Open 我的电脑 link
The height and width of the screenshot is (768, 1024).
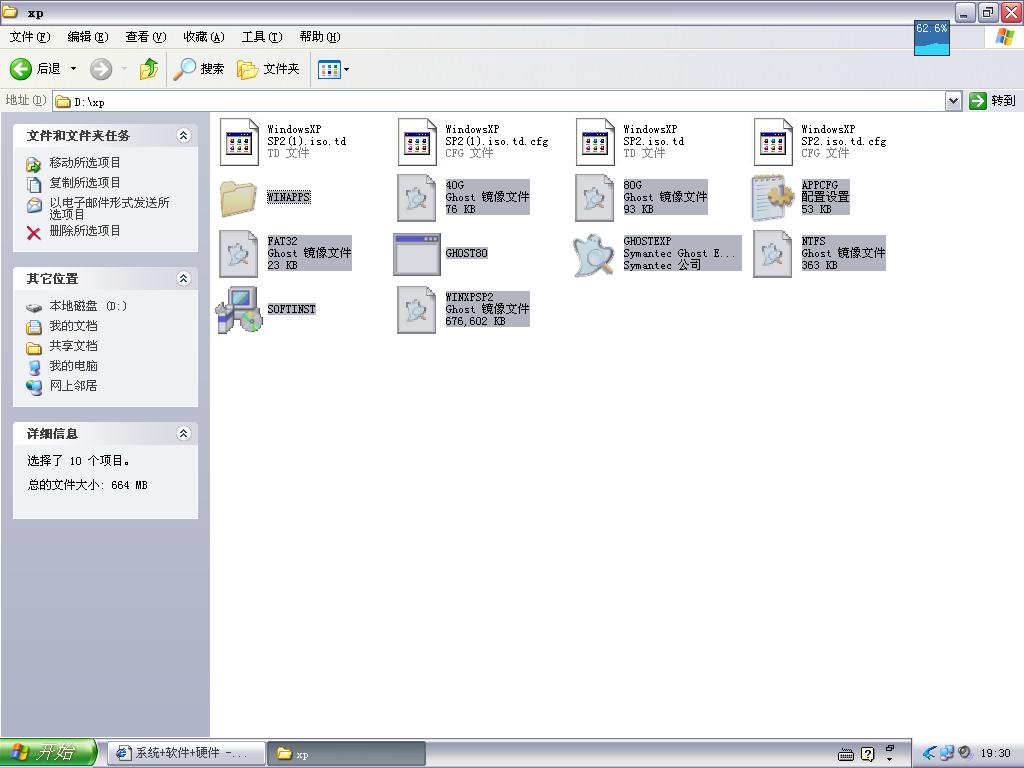pos(73,366)
